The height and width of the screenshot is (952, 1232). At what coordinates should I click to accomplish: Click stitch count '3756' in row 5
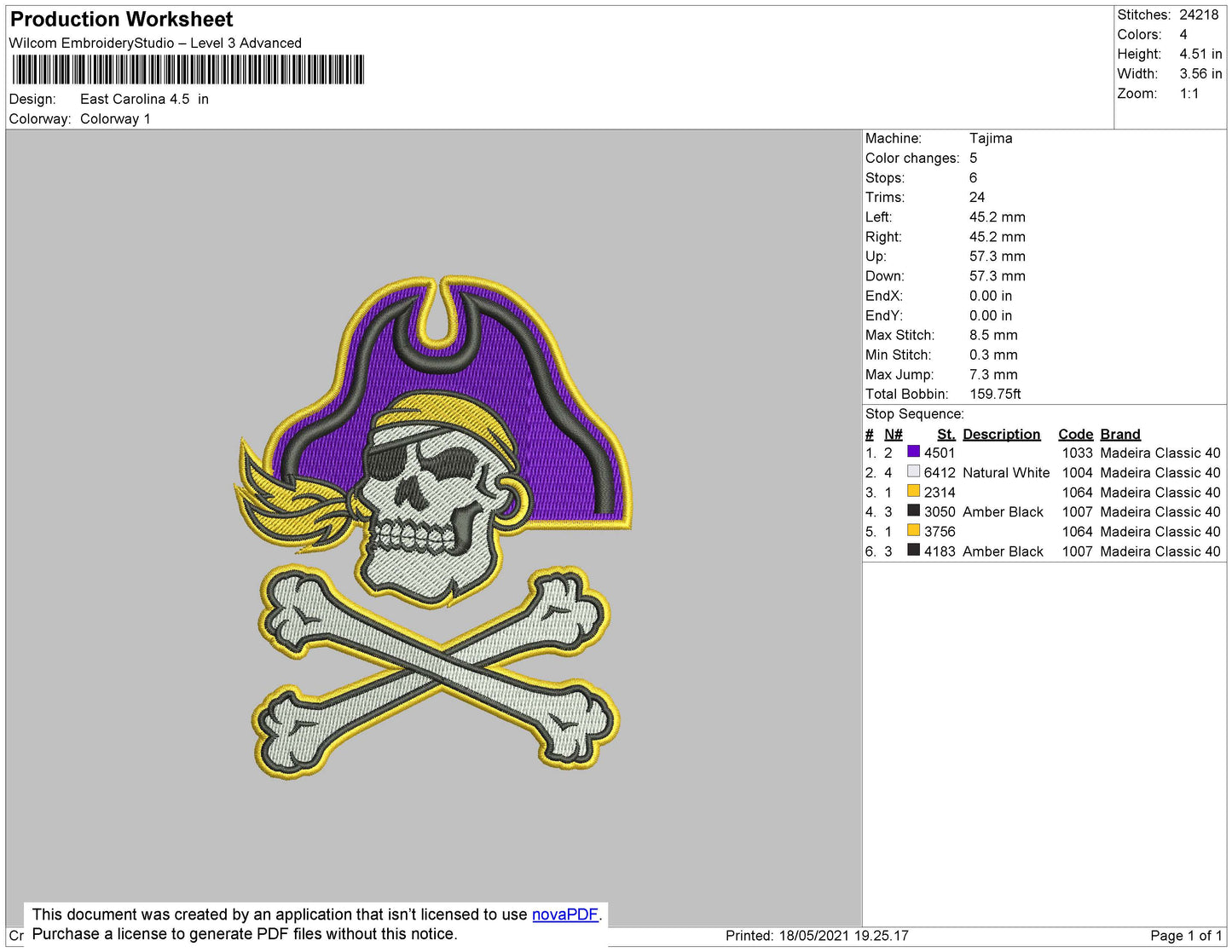pos(940,532)
